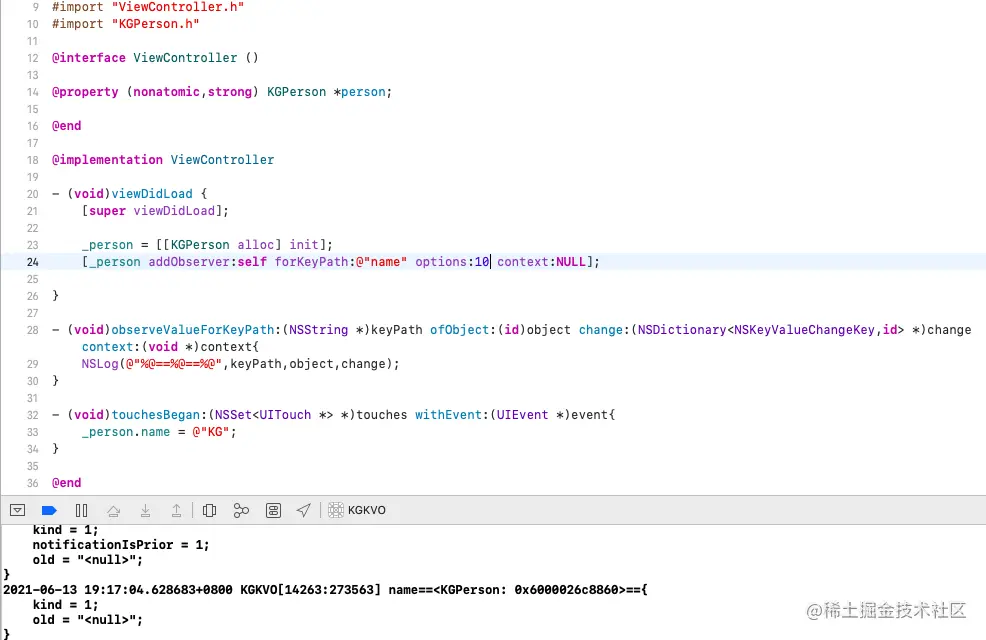The image size is (986, 640).
Task: Open Environment Overrides in the debug bar
Action: pos(274,510)
